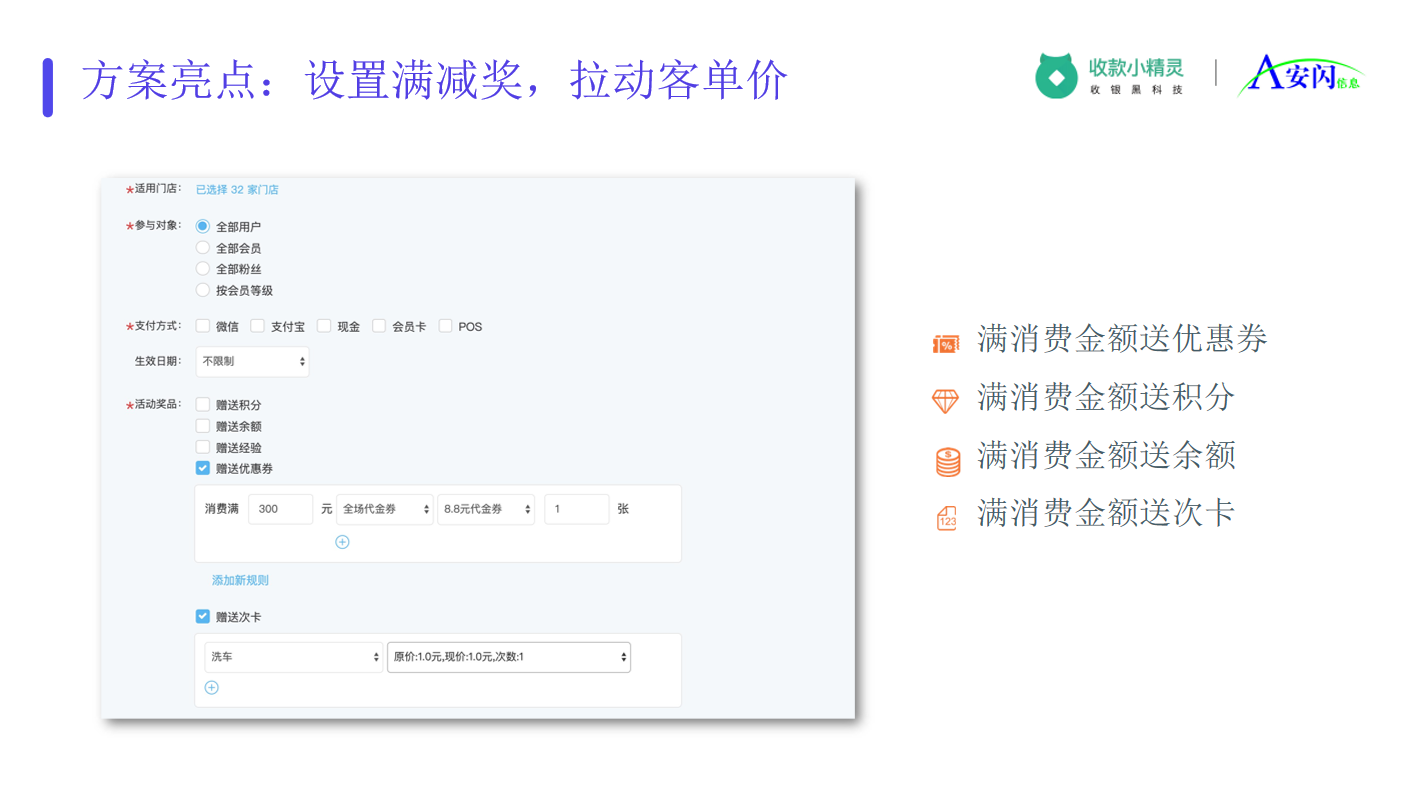Image resolution: width=1416 pixels, height=796 pixels.
Task: Open the 洗车 card dropdown
Action: 294,657
